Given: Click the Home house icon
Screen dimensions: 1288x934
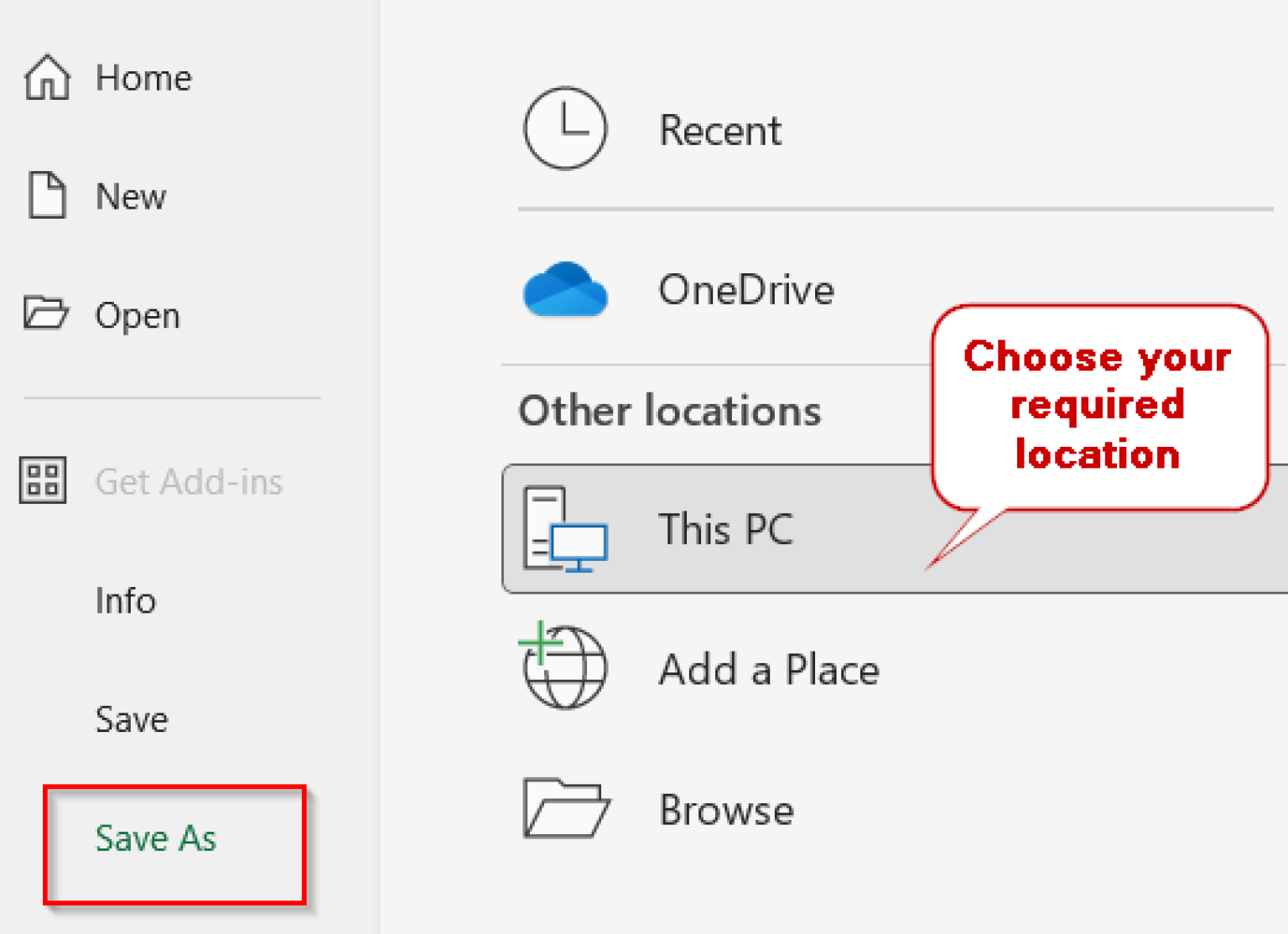Looking at the screenshot, I should click(x=47, y=77).
